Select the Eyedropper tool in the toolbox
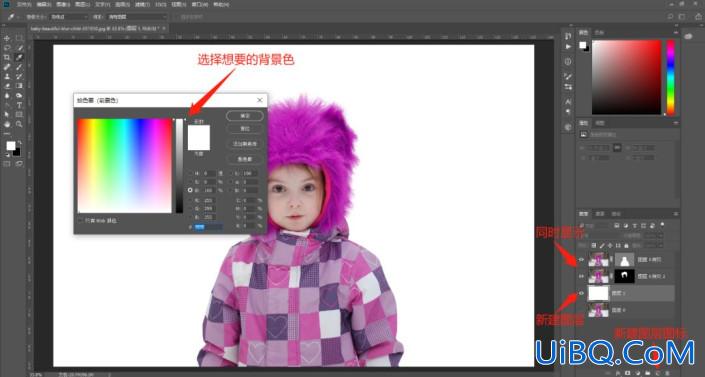Viewport: 705px width, 377px height. [x=19, y=57]
